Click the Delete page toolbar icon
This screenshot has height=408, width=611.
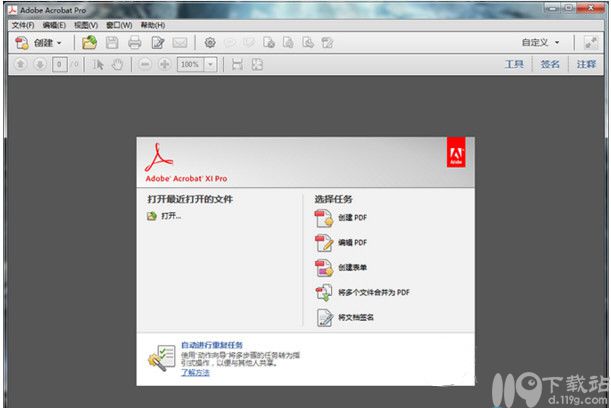tap(288, 42)
